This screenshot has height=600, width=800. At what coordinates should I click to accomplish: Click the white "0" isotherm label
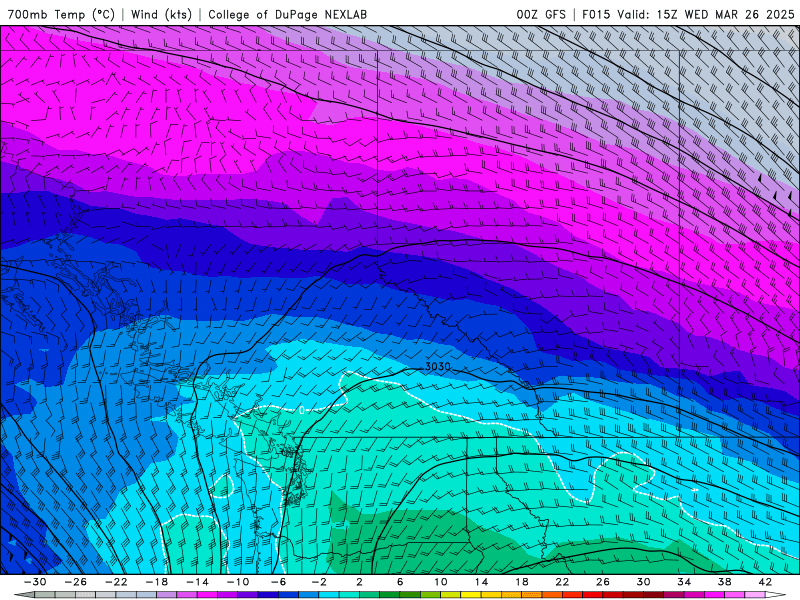pos(302,410)
